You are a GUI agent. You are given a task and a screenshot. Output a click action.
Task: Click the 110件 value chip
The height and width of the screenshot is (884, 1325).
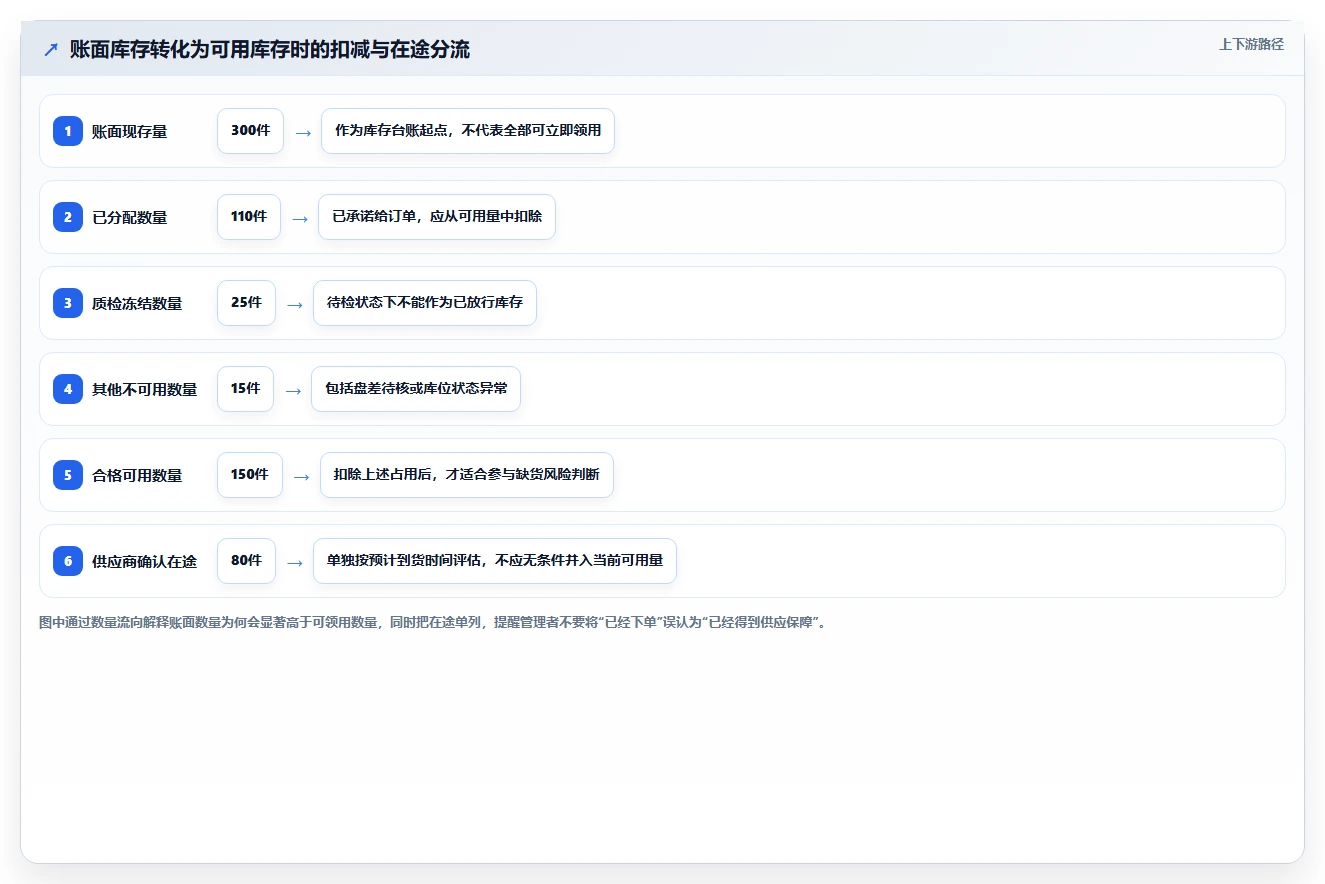pyautogui.click(x=249, y=217)
